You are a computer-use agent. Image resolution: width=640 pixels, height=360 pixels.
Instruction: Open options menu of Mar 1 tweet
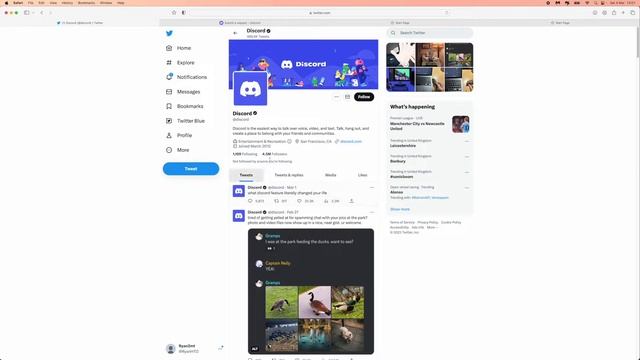[372, 187]
